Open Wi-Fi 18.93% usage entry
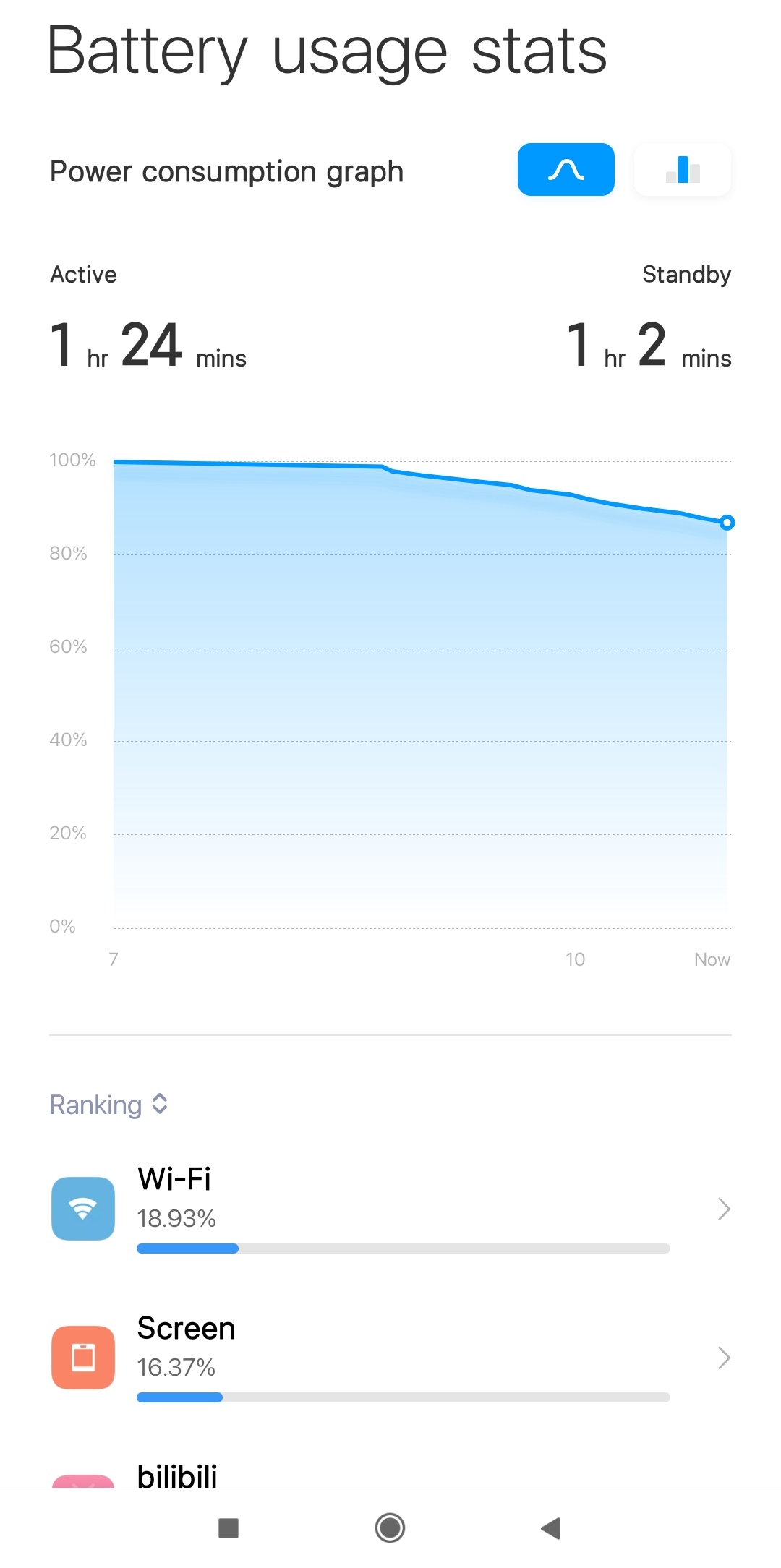This screenshot has width=781, height=1568. [x=390, y=1209]
